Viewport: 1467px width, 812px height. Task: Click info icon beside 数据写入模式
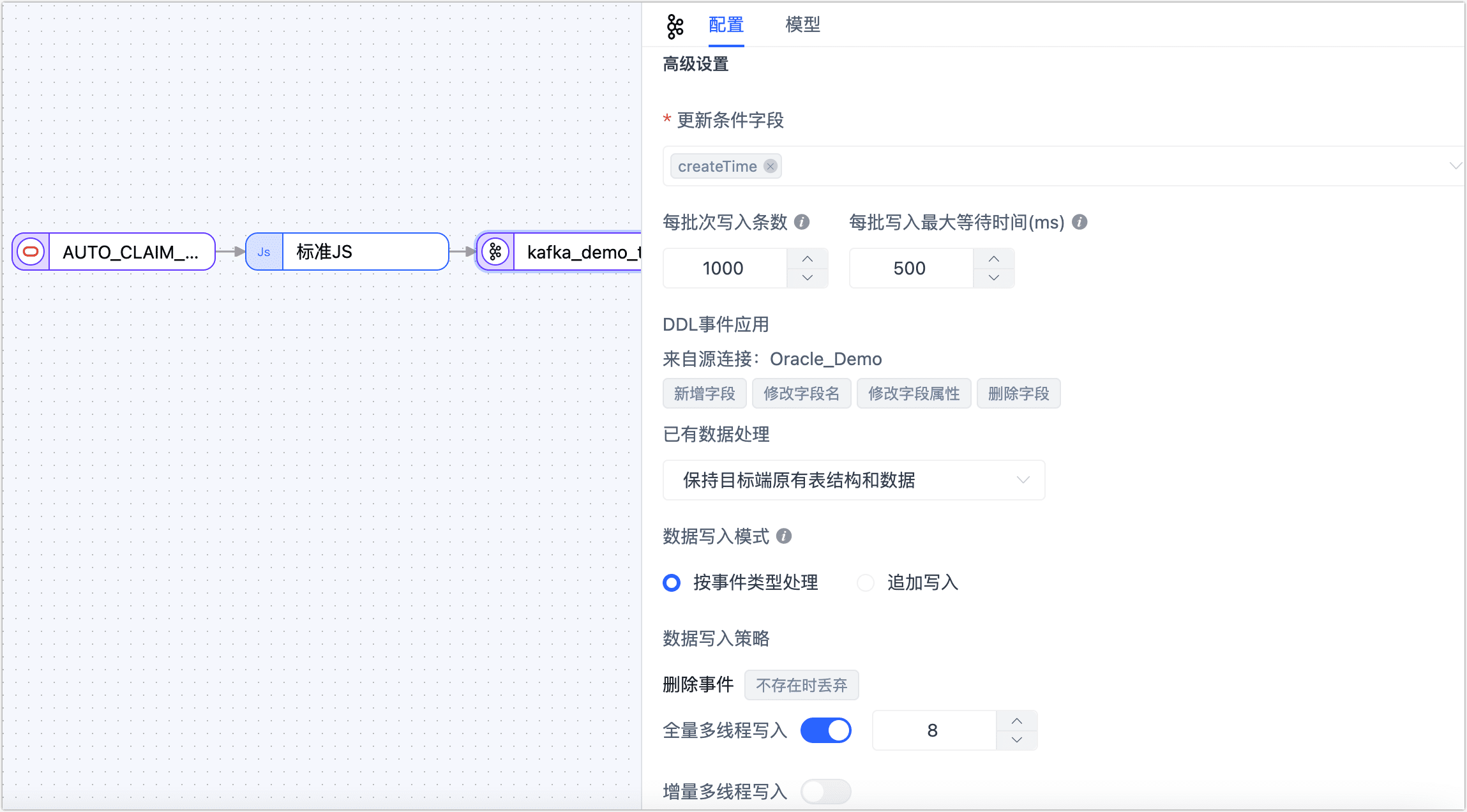click(784, 536)
